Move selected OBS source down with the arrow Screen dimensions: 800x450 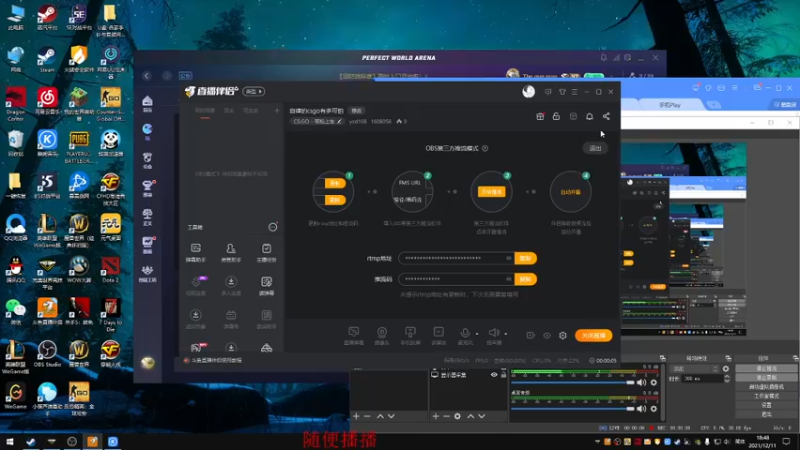point(482,416)
